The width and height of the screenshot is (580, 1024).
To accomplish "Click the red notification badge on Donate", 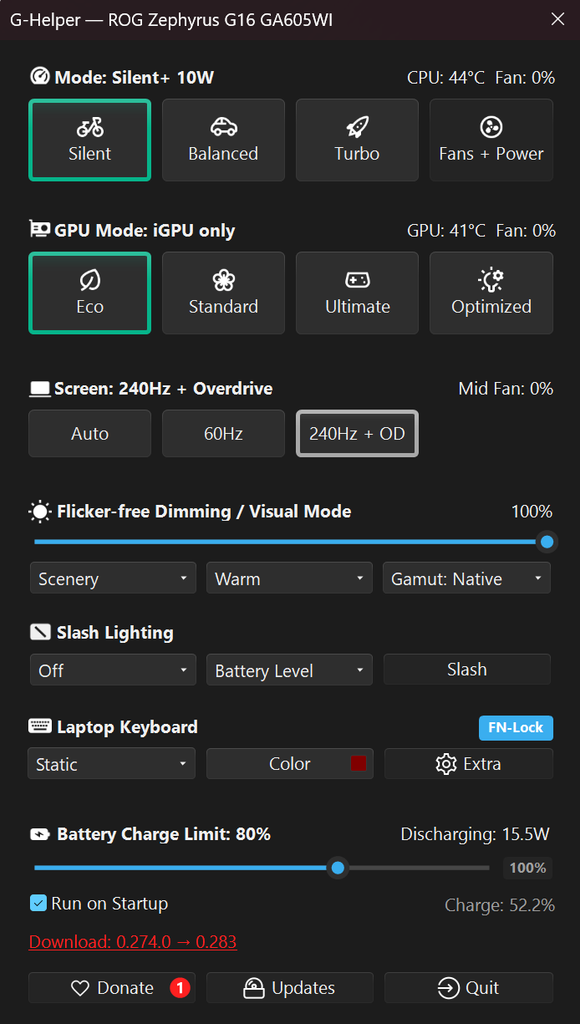I will point(180,988).
